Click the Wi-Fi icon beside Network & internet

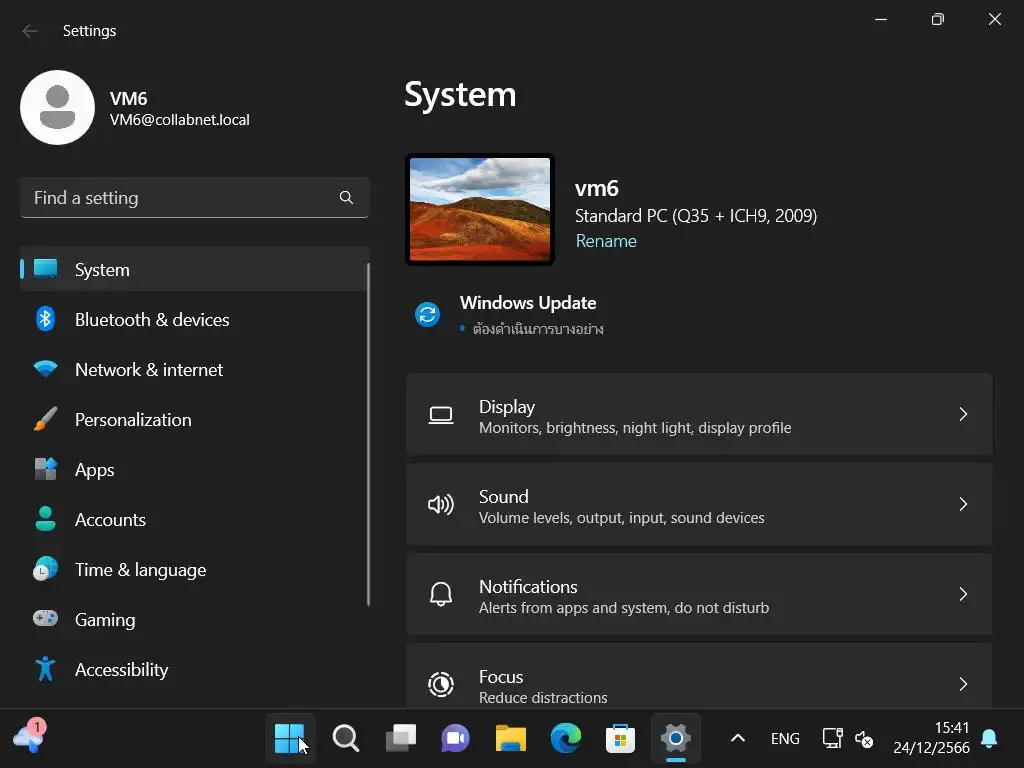[x=45, y=369]
